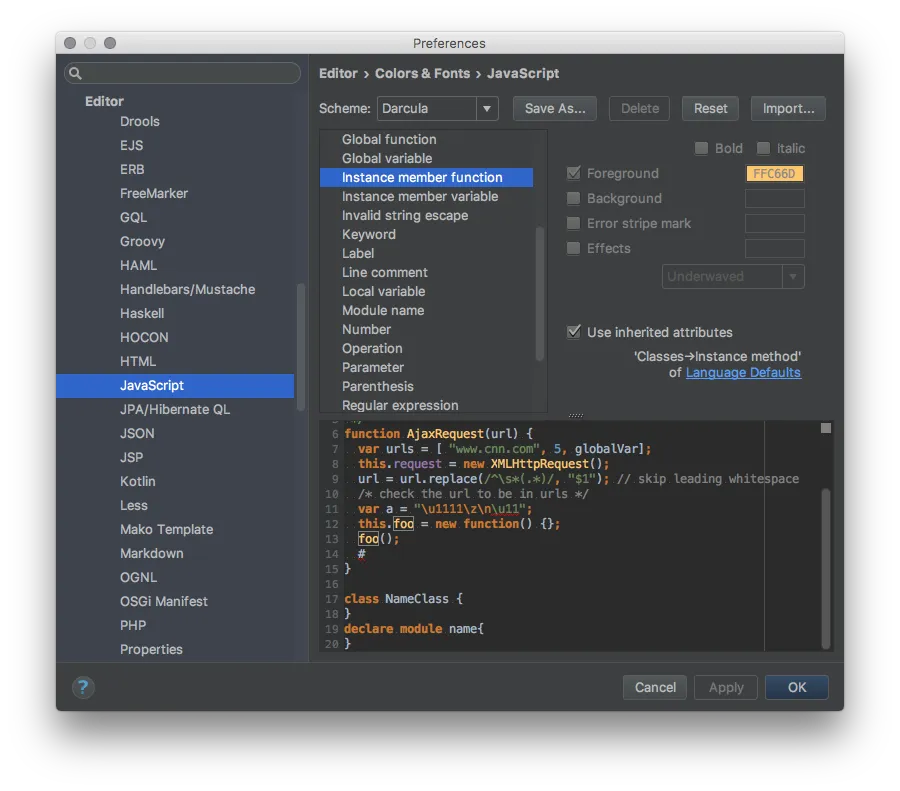Select FreeMarker in the sidebar
This screenshot has width=900, height=791.
[x=154, y=193]
